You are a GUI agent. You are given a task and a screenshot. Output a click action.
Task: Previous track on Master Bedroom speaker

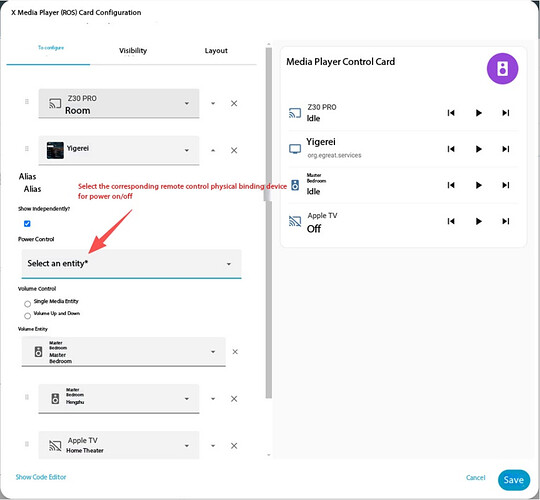(x=451, y=185)
